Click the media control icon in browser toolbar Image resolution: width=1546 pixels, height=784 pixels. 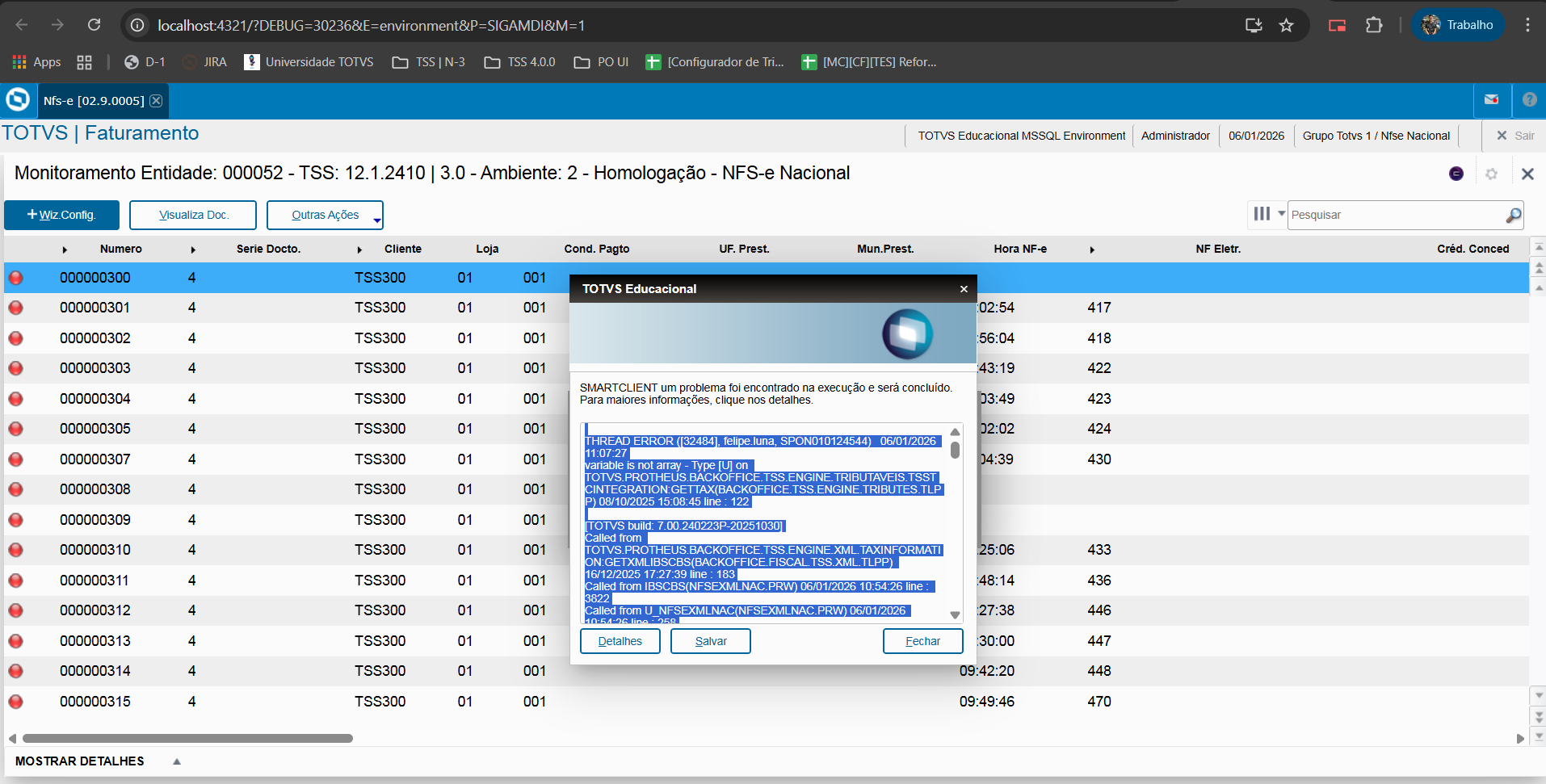click(x=1337, y=25)
